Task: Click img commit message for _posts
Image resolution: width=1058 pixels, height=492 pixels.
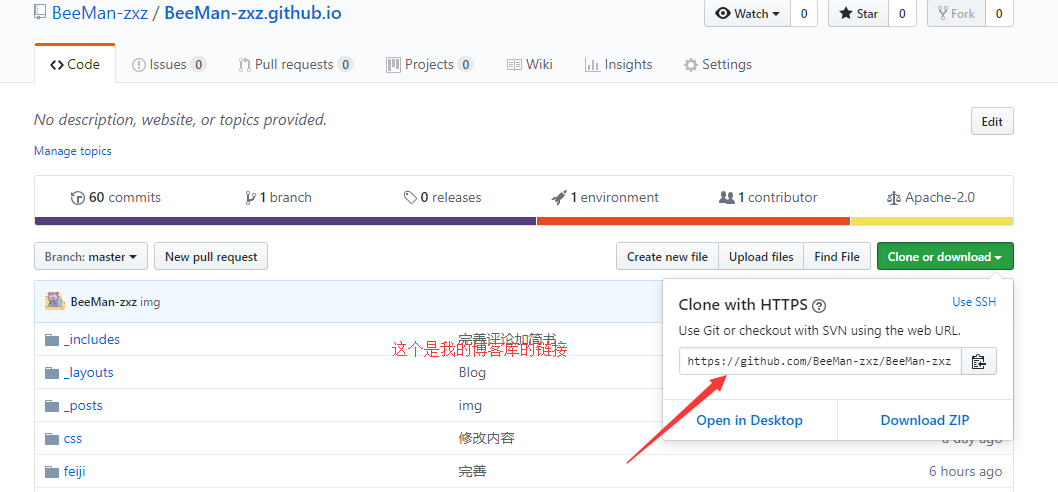Action: (470, 406)
